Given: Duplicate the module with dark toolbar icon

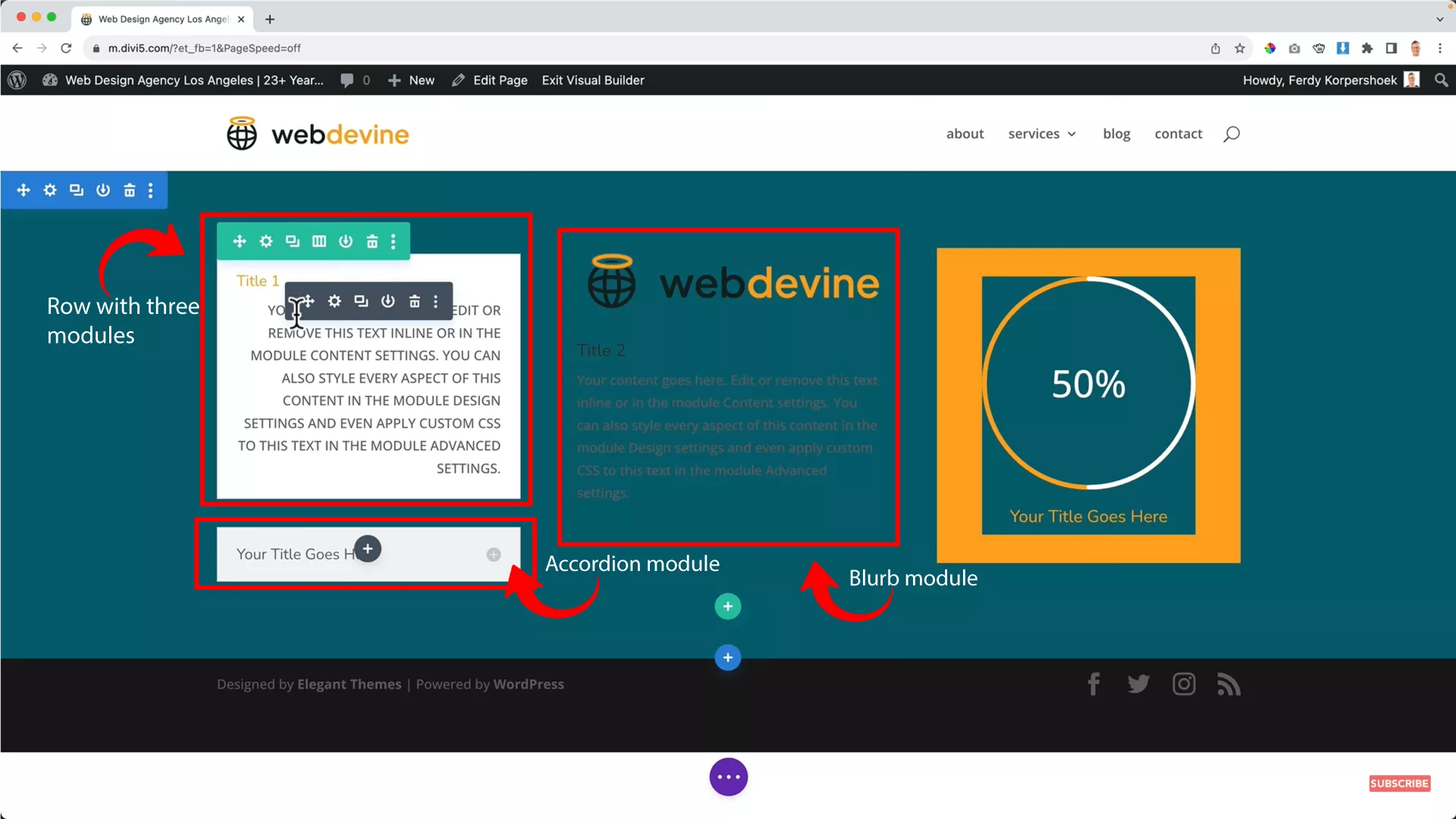Looking at the screenshot, I should (361, 301).
